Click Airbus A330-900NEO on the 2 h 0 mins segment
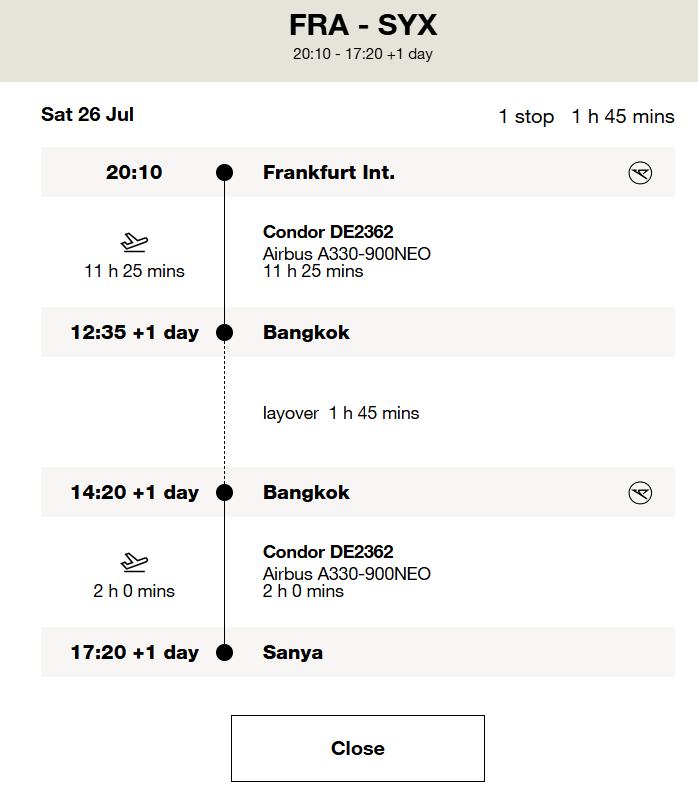This screenshot has width=698, height=789. [346, 574]
